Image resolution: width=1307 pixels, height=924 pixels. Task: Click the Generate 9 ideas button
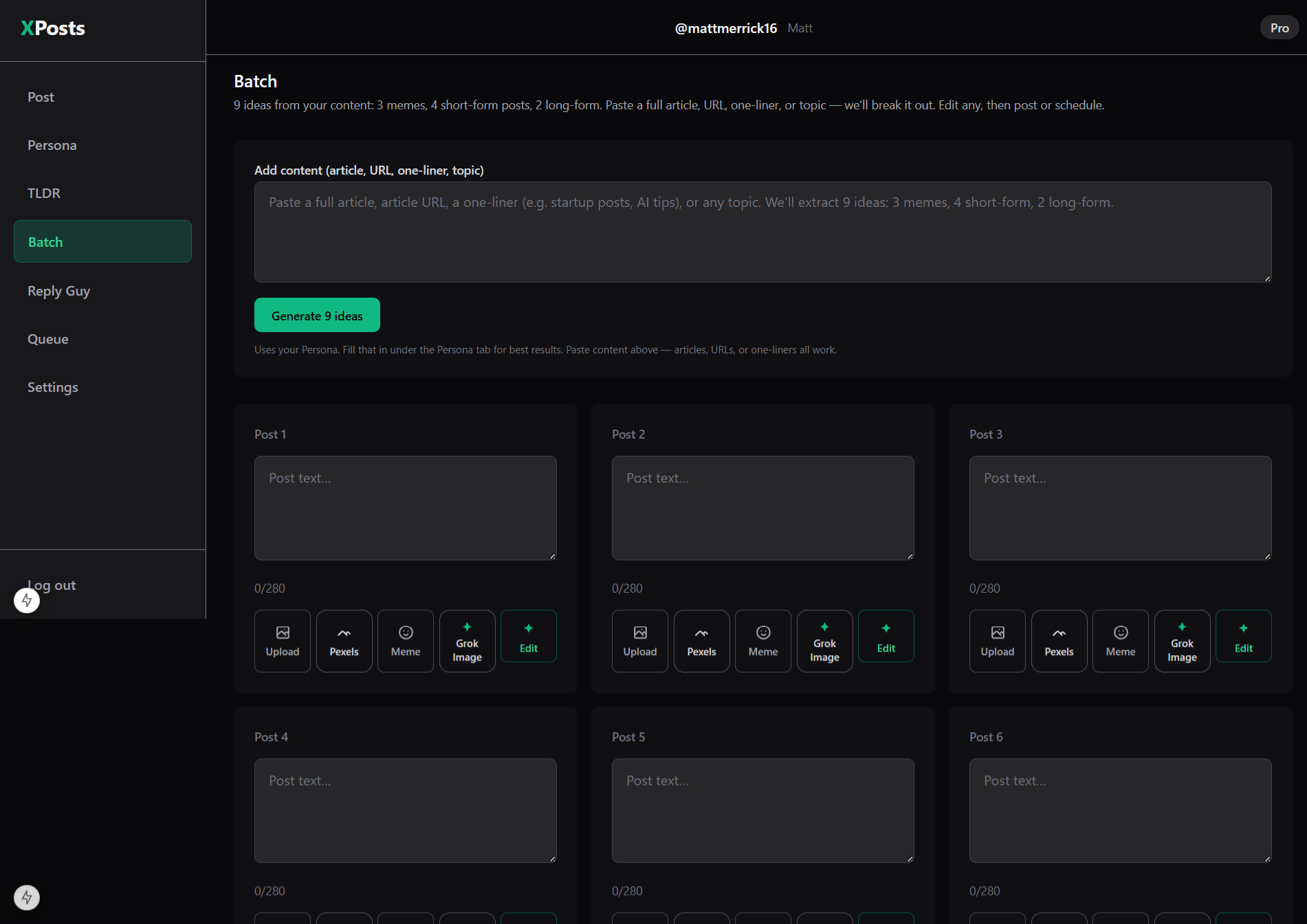click(317, 316)
